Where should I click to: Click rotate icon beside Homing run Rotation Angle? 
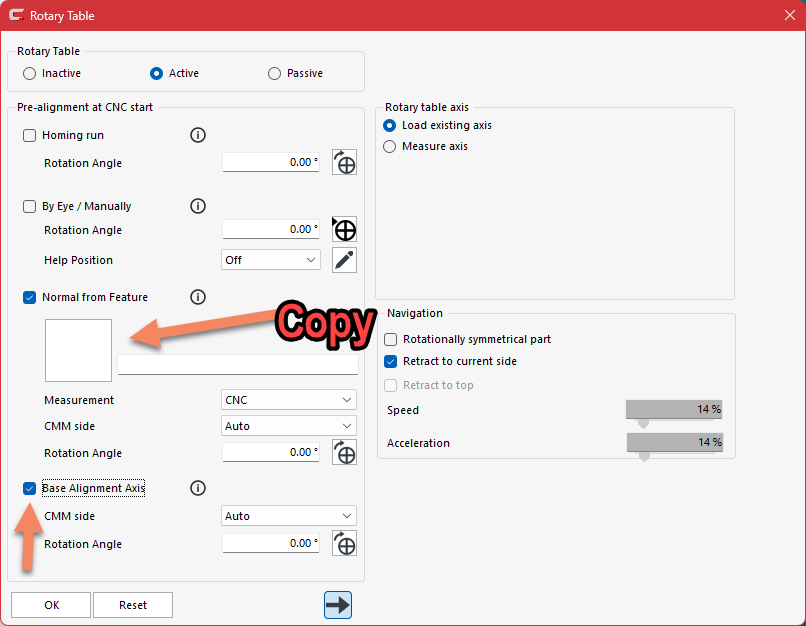[x=344, y=162]
